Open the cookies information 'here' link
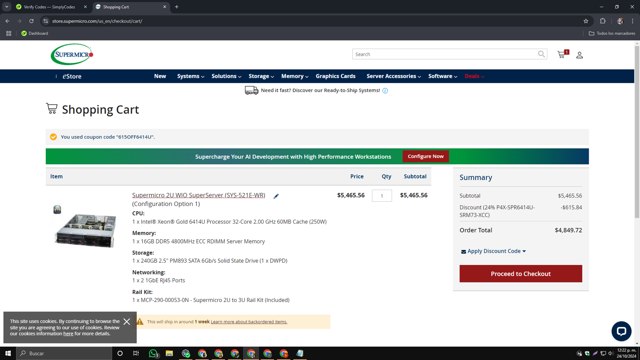This screenshot has height=360, width=640. pos(68,333)
